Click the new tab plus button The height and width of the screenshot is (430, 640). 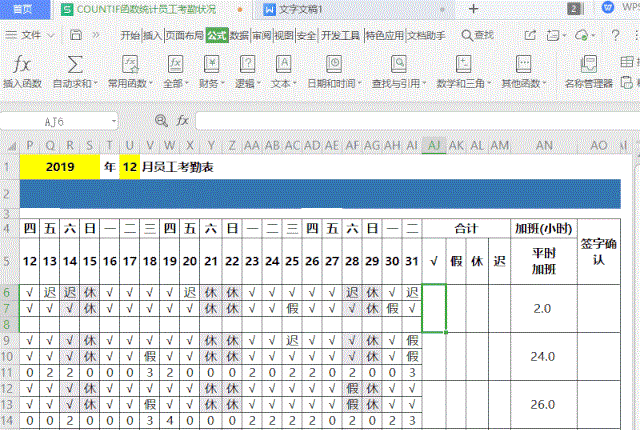[473, 9]
